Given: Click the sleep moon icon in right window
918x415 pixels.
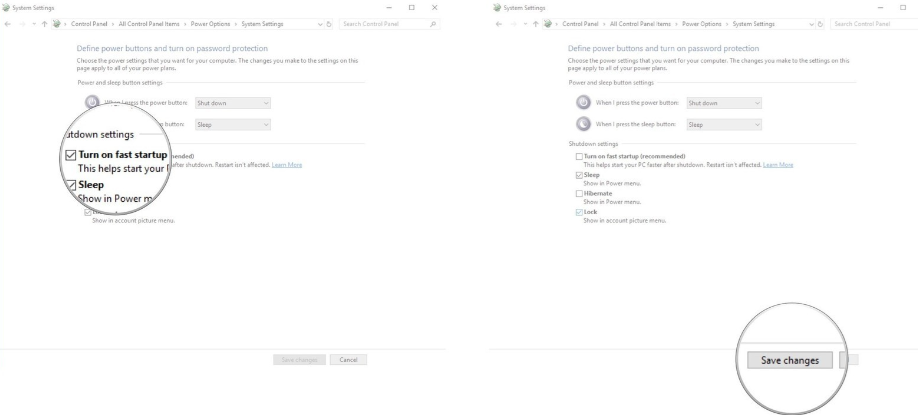Looking at the screenshot, I should coord(583,124).
